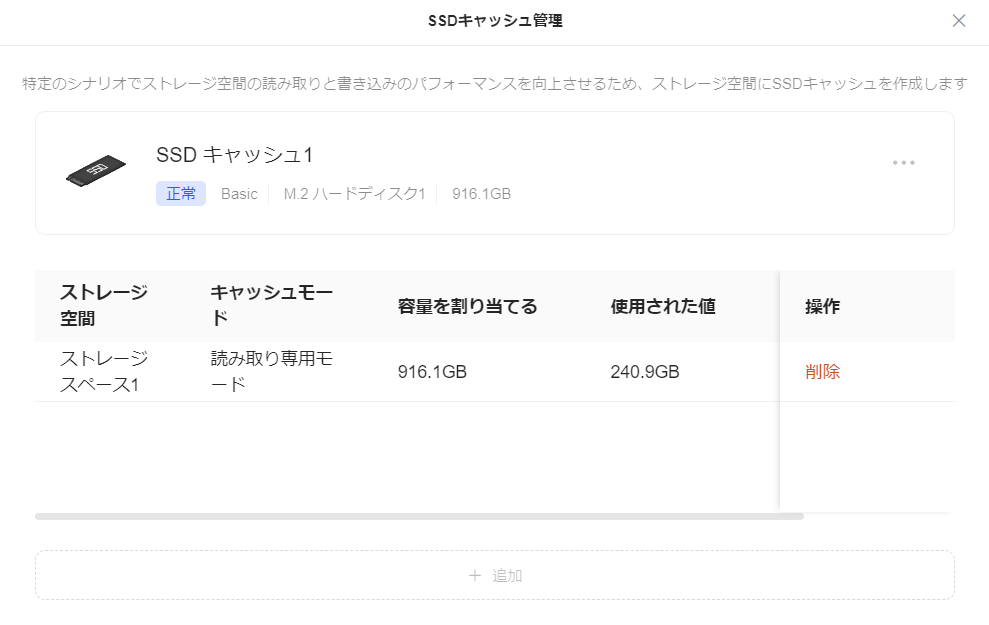Click the SSD drive icon

pyautogui.click(x=96, y=170)
